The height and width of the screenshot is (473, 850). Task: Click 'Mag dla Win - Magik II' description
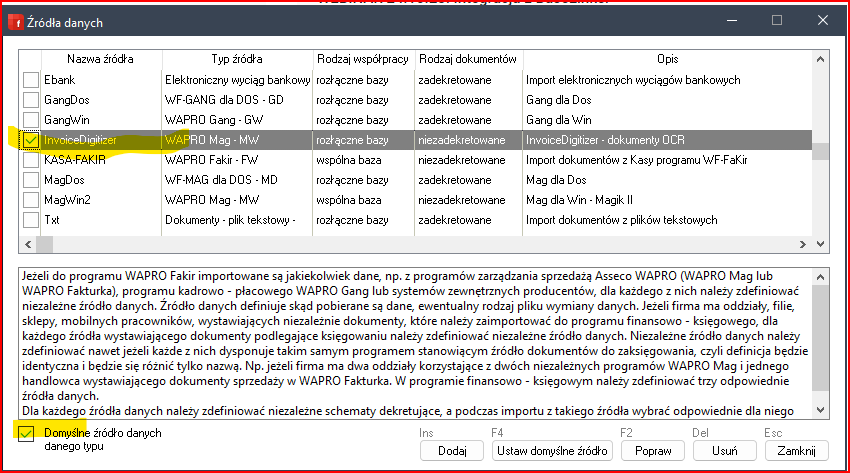point(579,200)
